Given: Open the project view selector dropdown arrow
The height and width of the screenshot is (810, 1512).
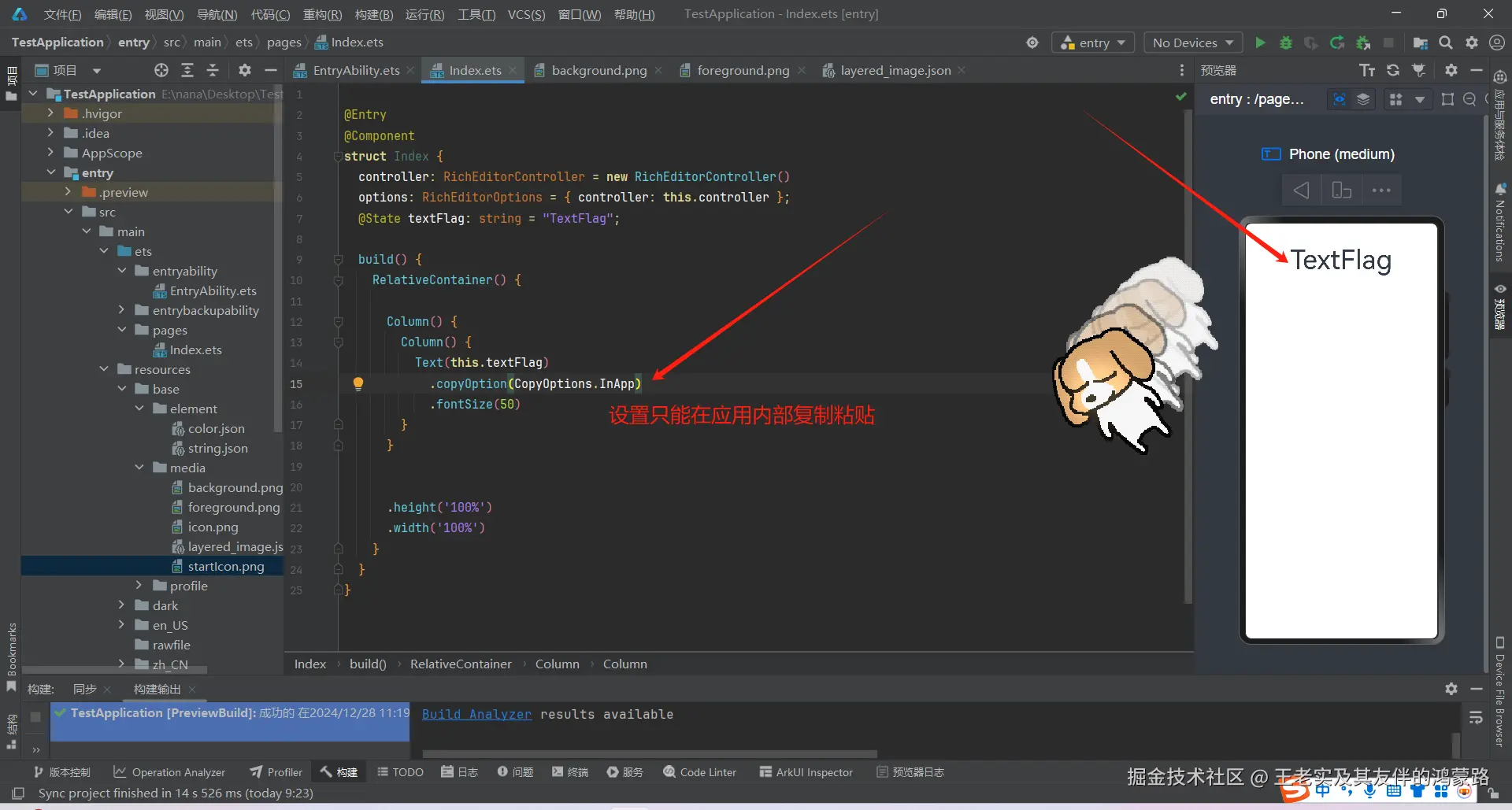Looking at the screenshot, I should coord(97,71).
